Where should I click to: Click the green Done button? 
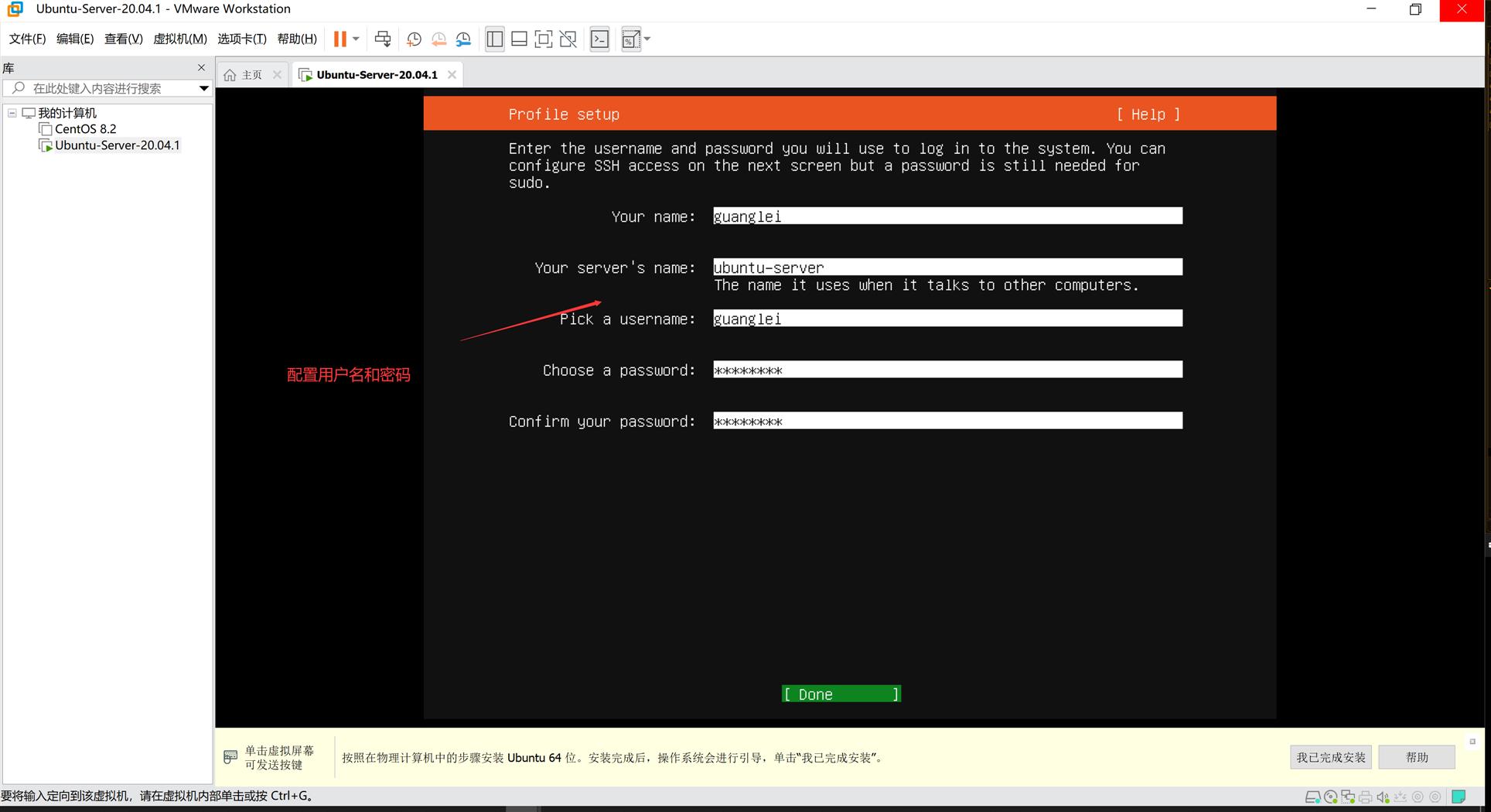pos(841,694)
